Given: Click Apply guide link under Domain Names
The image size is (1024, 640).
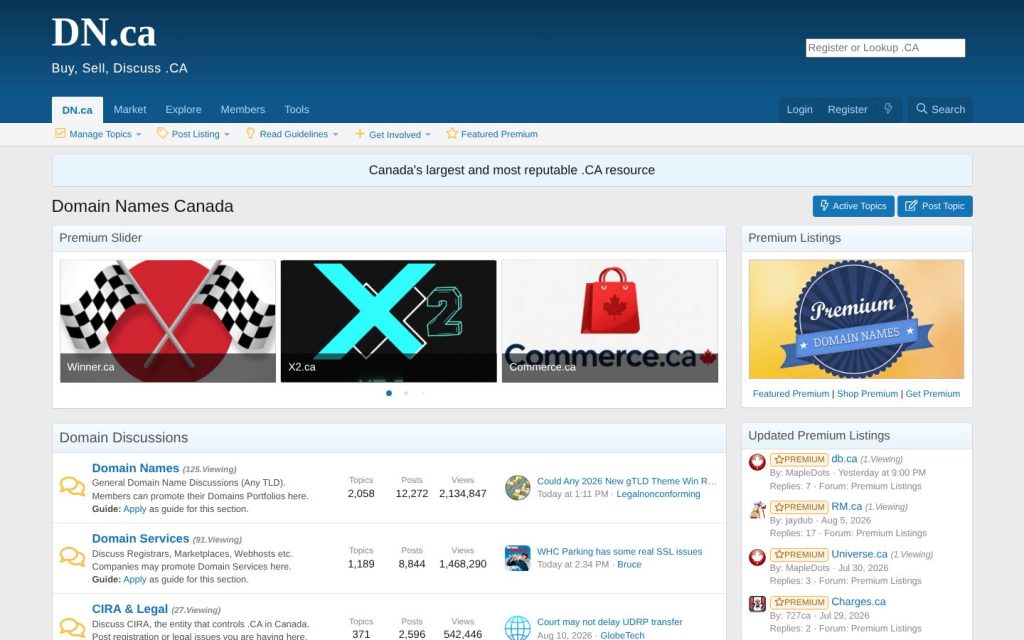Looking at the screenshot, I should tap(135, 509).
